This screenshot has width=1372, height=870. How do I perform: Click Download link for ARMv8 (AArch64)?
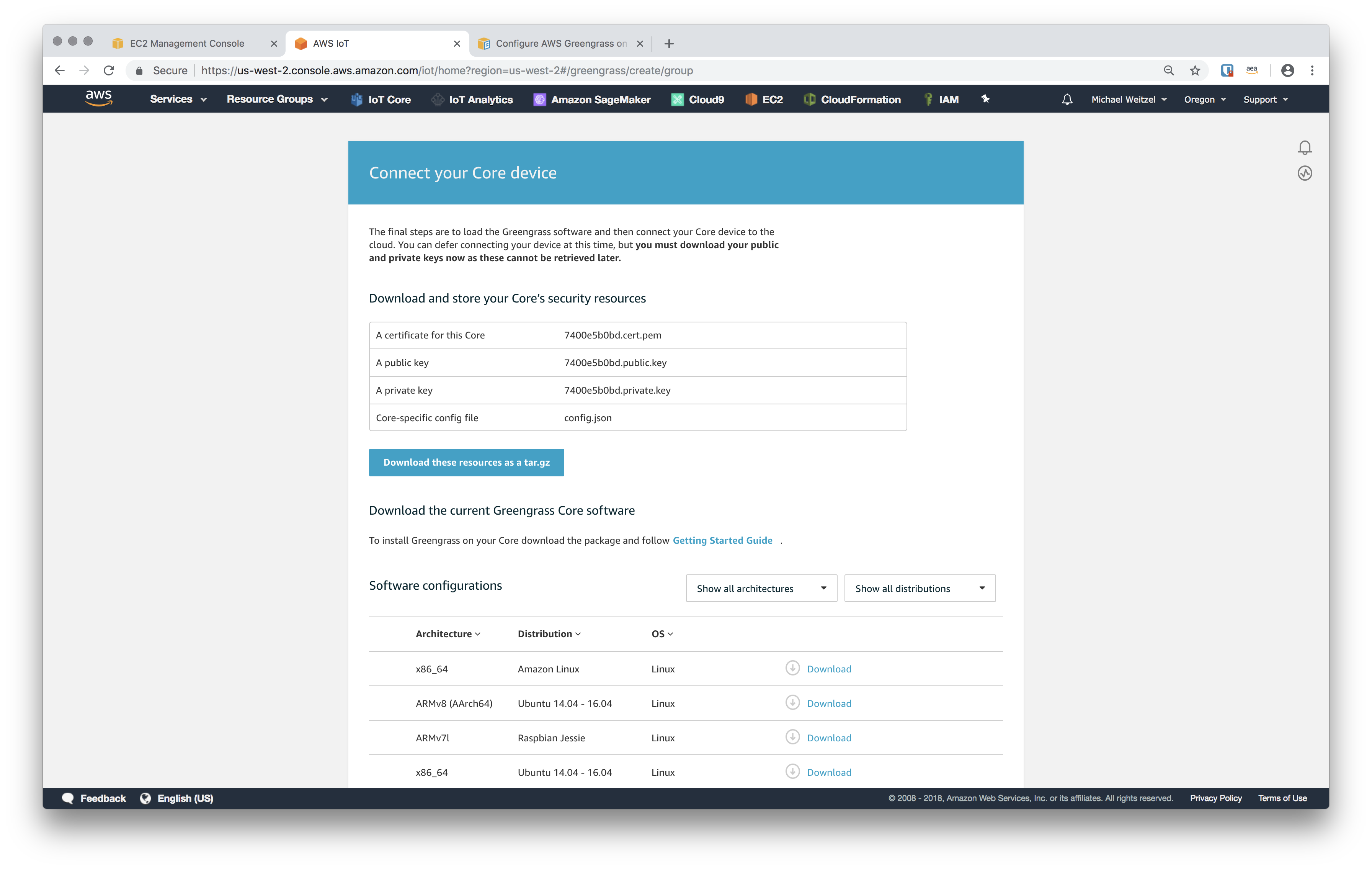click(x=829, y=703)
